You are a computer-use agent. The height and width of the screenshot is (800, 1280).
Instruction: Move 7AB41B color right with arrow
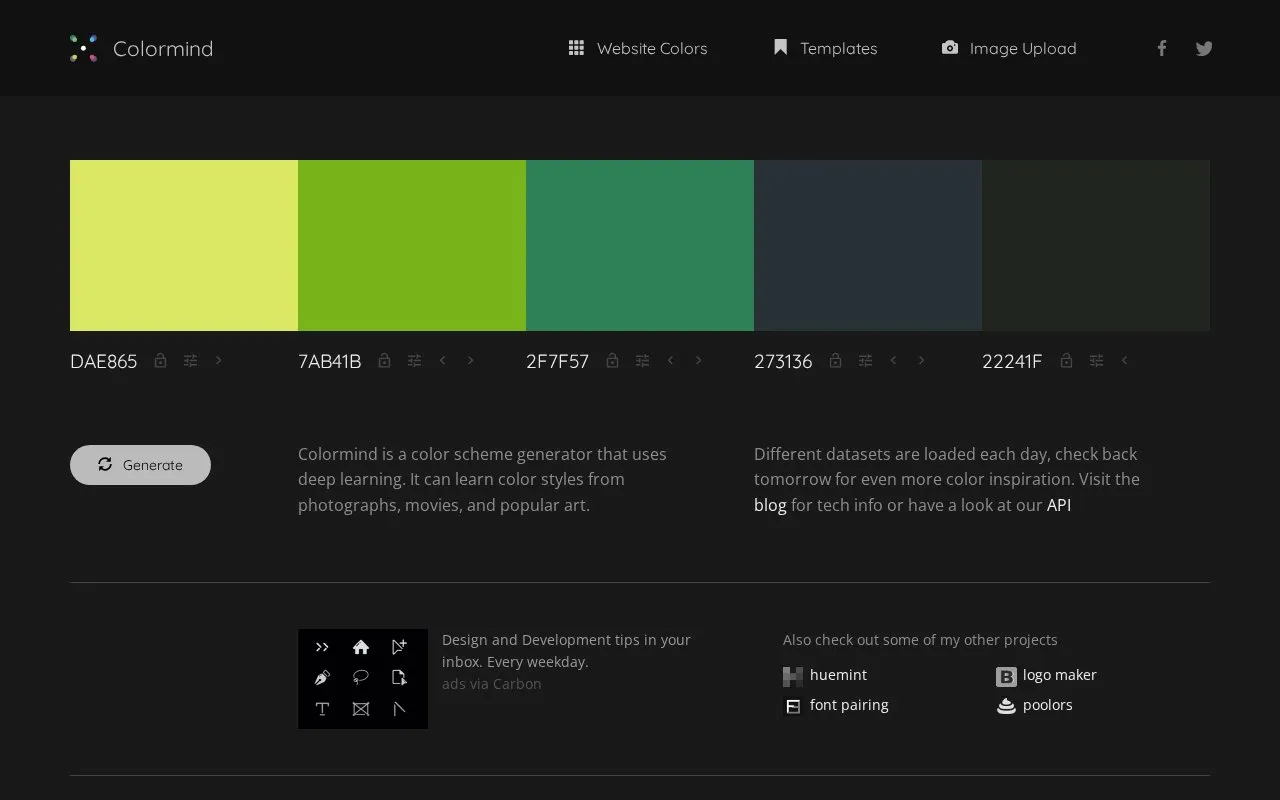pos(471,360)
